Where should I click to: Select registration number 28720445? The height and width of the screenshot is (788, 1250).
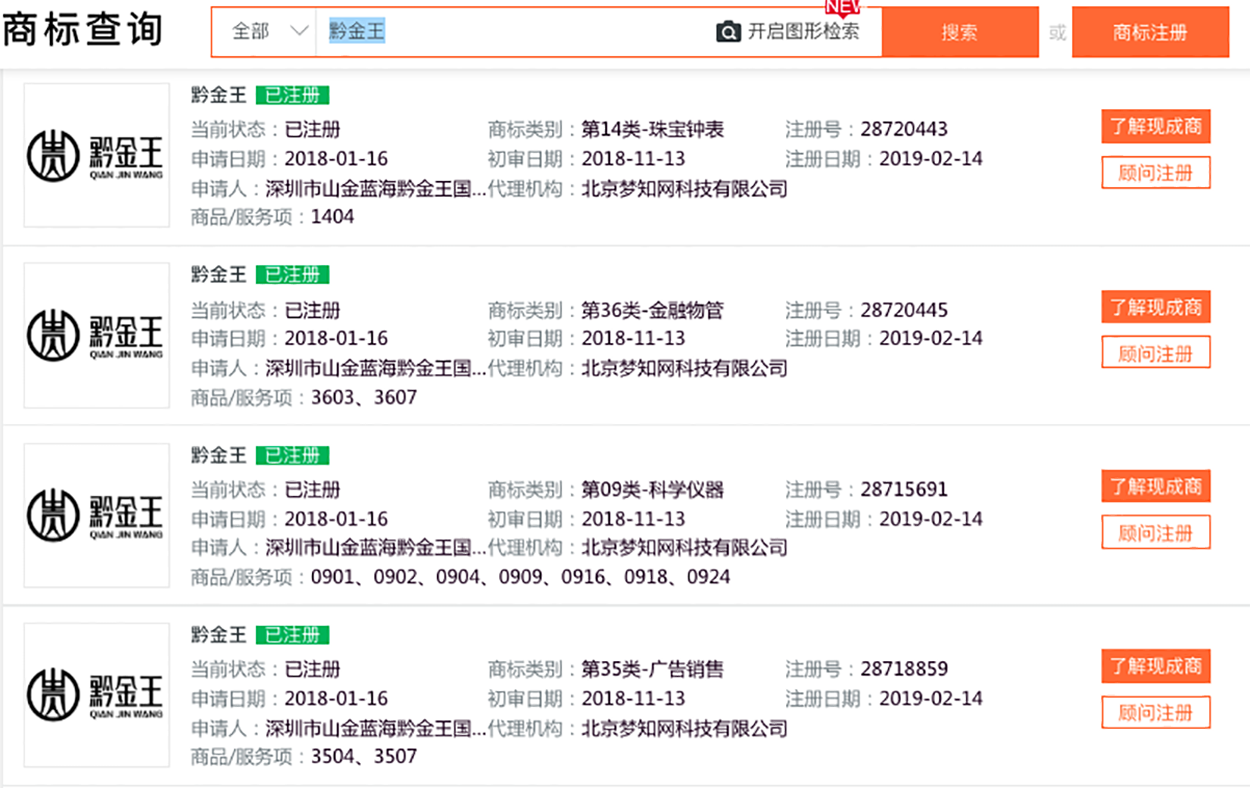(904, 310)
